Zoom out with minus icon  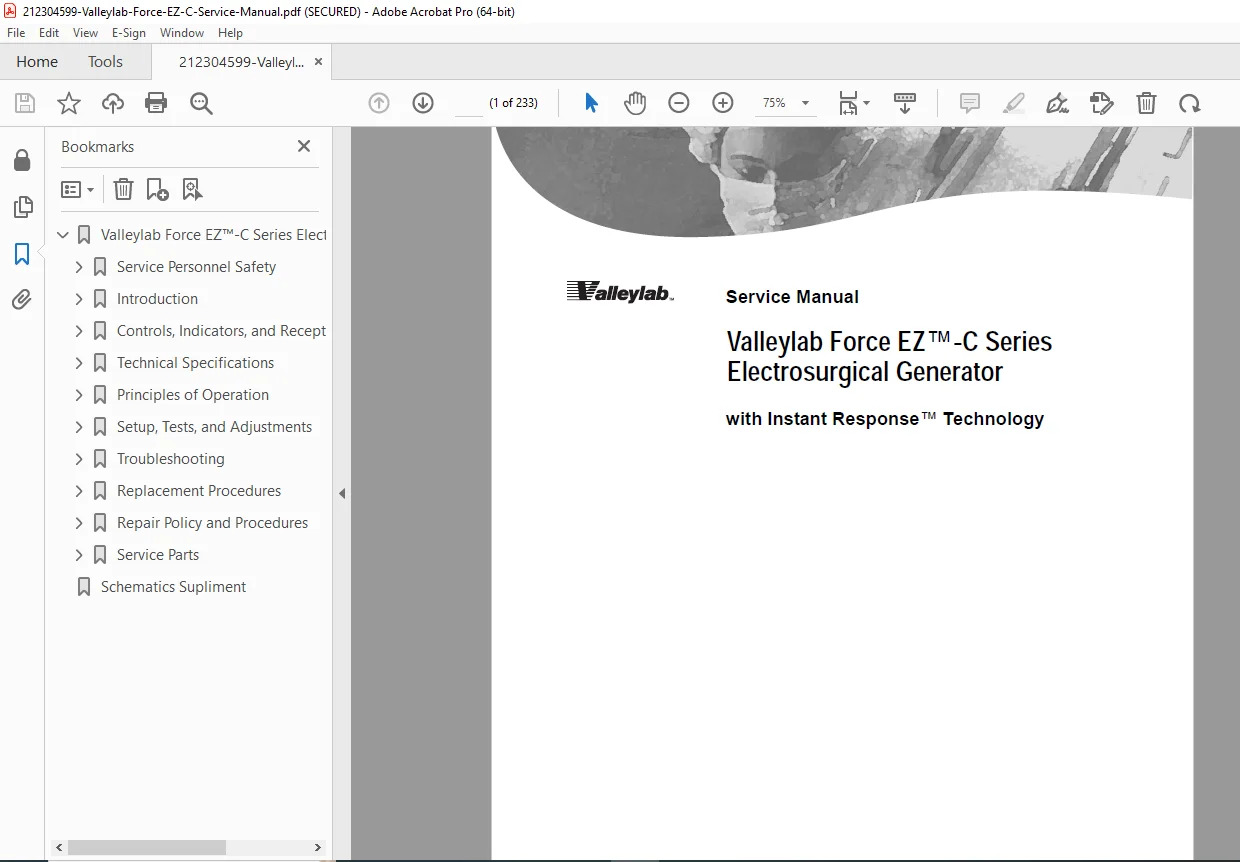[x=679, y=103]
